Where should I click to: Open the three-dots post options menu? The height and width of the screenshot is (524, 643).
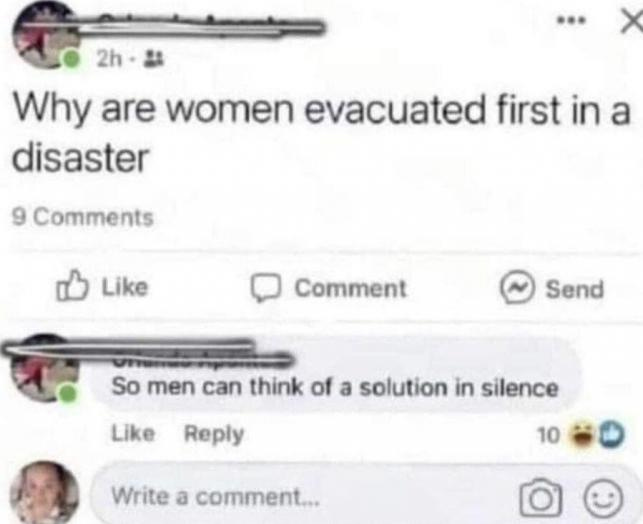click(573, 20)
